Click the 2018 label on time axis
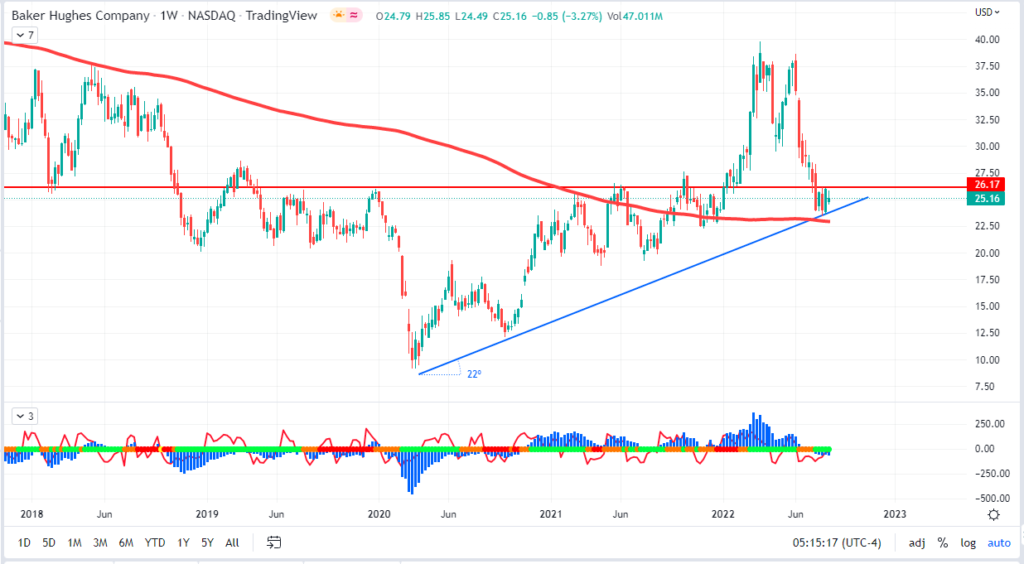1024x564 pixels. tap(31, 514)
